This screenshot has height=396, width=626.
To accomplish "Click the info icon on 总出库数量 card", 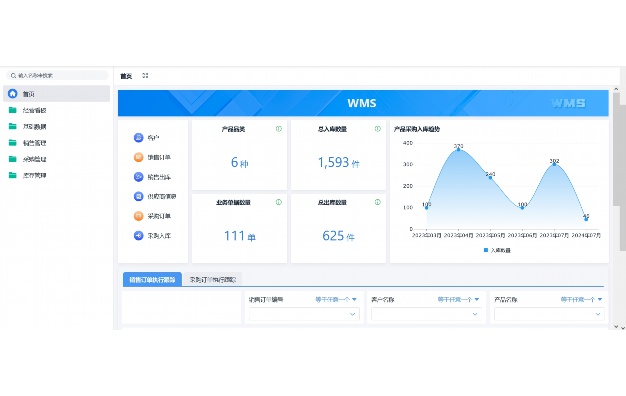I will tap(378, 202).
